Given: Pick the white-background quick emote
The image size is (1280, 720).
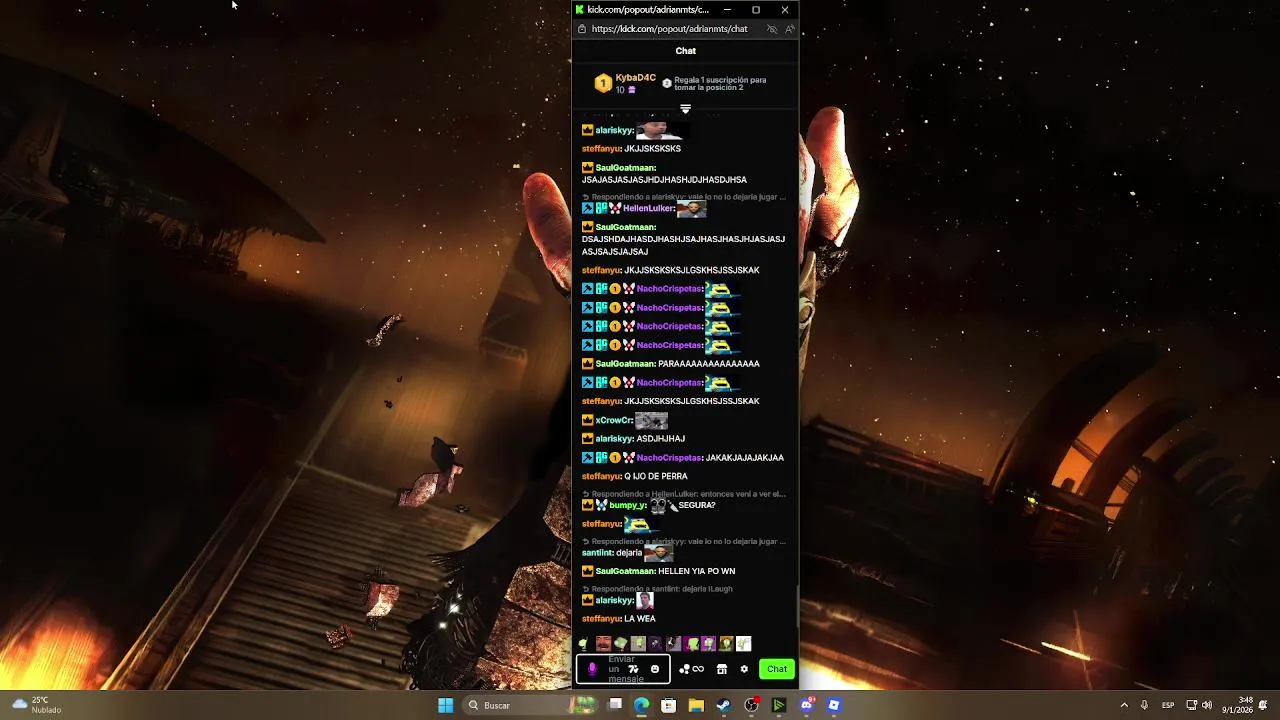Looking at the screenshot, I should point(743,644).
